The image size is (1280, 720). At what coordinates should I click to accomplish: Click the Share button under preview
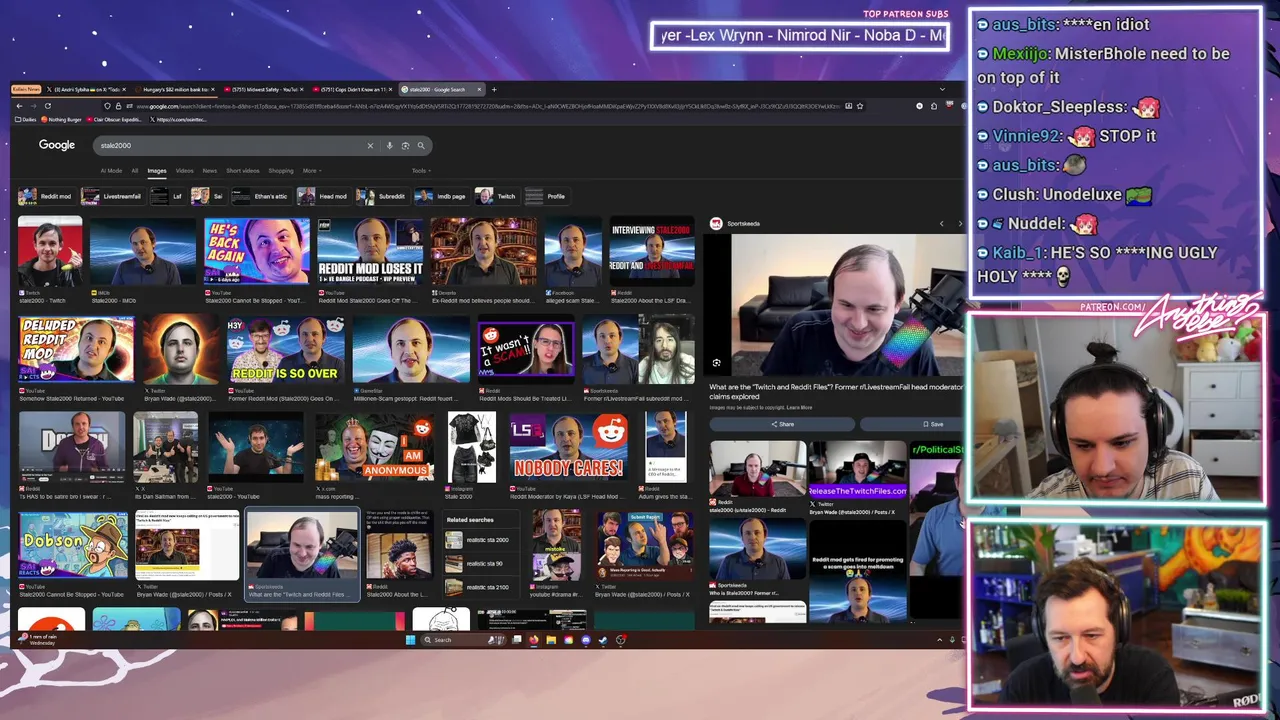(x=784, y=424)
